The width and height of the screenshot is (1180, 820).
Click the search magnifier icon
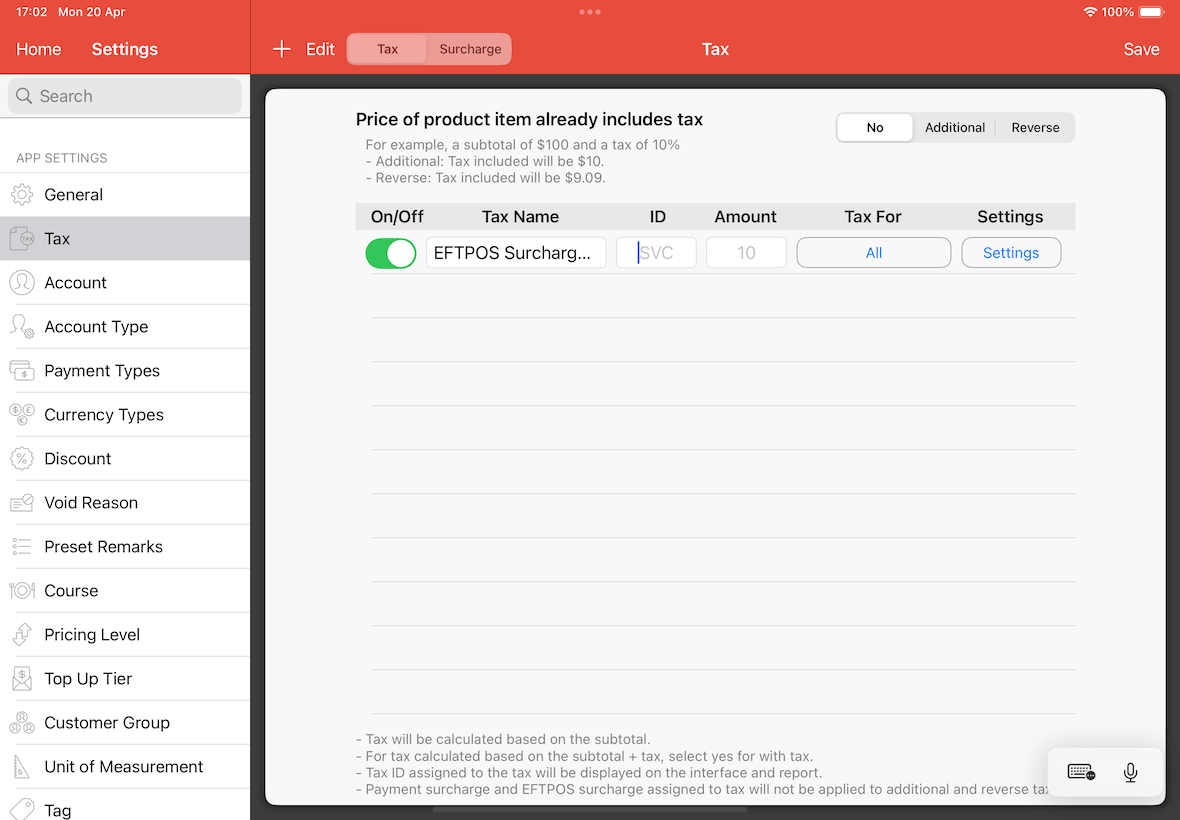(x=24, y=96)
